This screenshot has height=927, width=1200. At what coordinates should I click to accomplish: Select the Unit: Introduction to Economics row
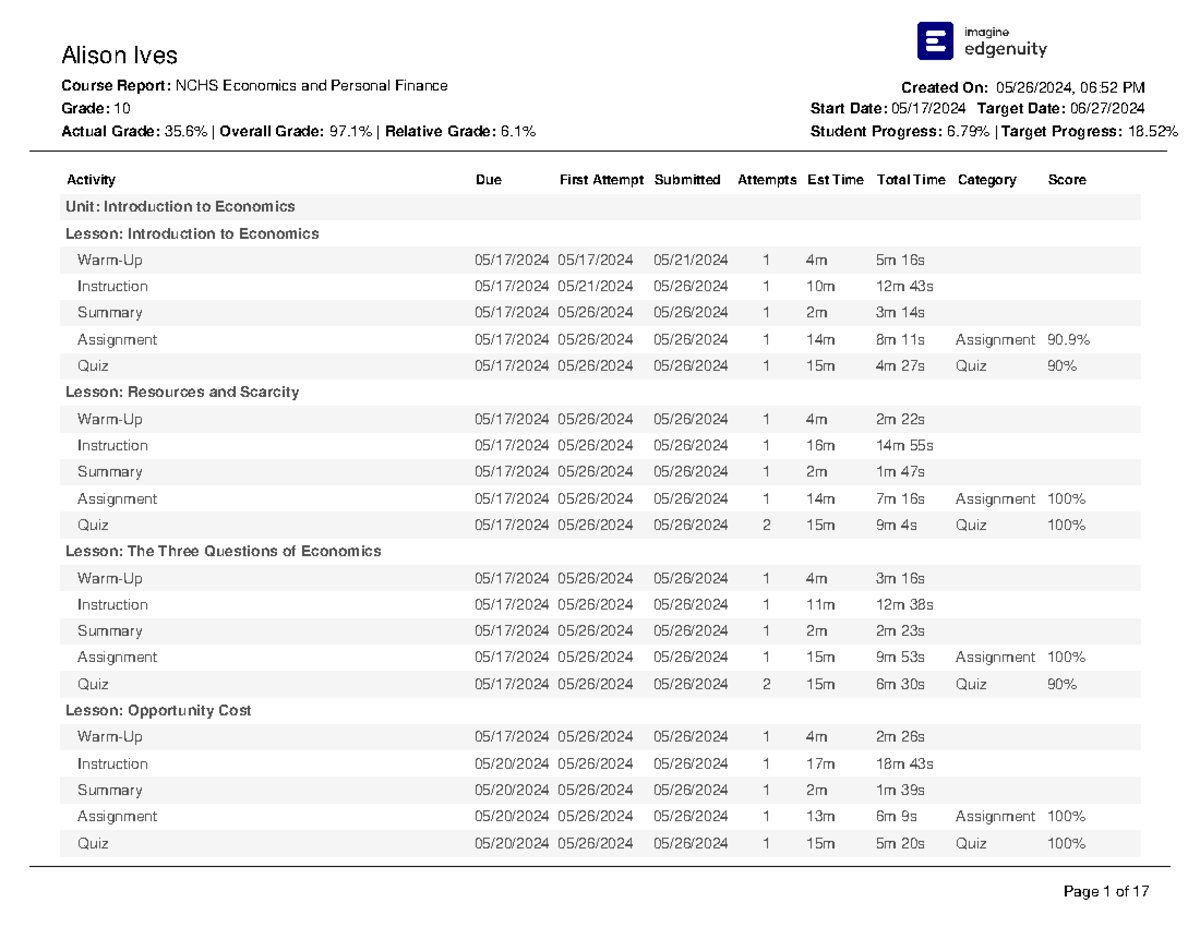click(x=180, y=207)
